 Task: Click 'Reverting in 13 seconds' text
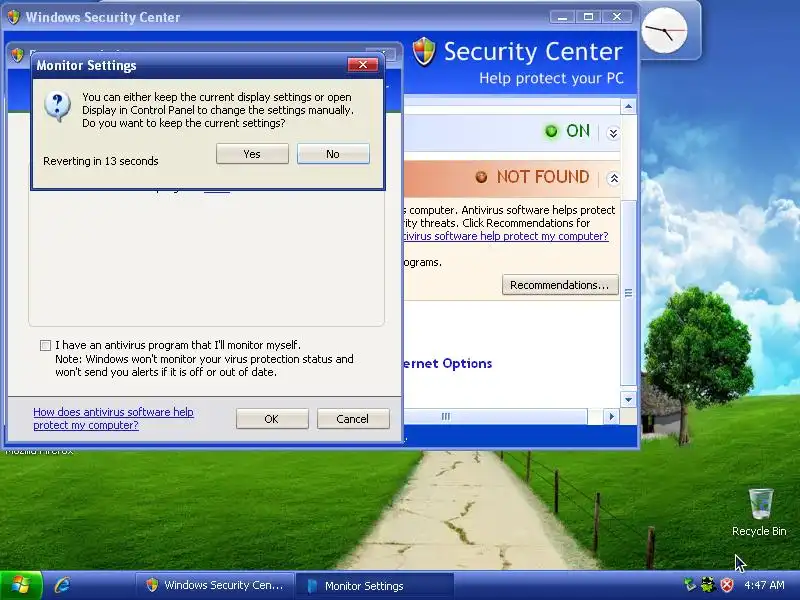click(101, 161)
